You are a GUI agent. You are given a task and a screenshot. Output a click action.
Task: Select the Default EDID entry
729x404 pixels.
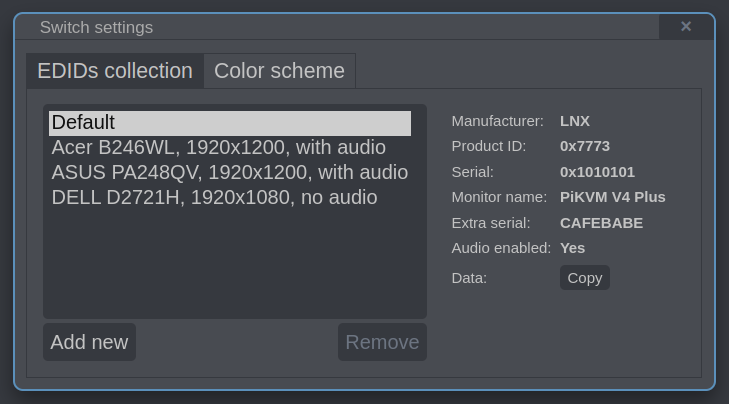tap(229, 123)
